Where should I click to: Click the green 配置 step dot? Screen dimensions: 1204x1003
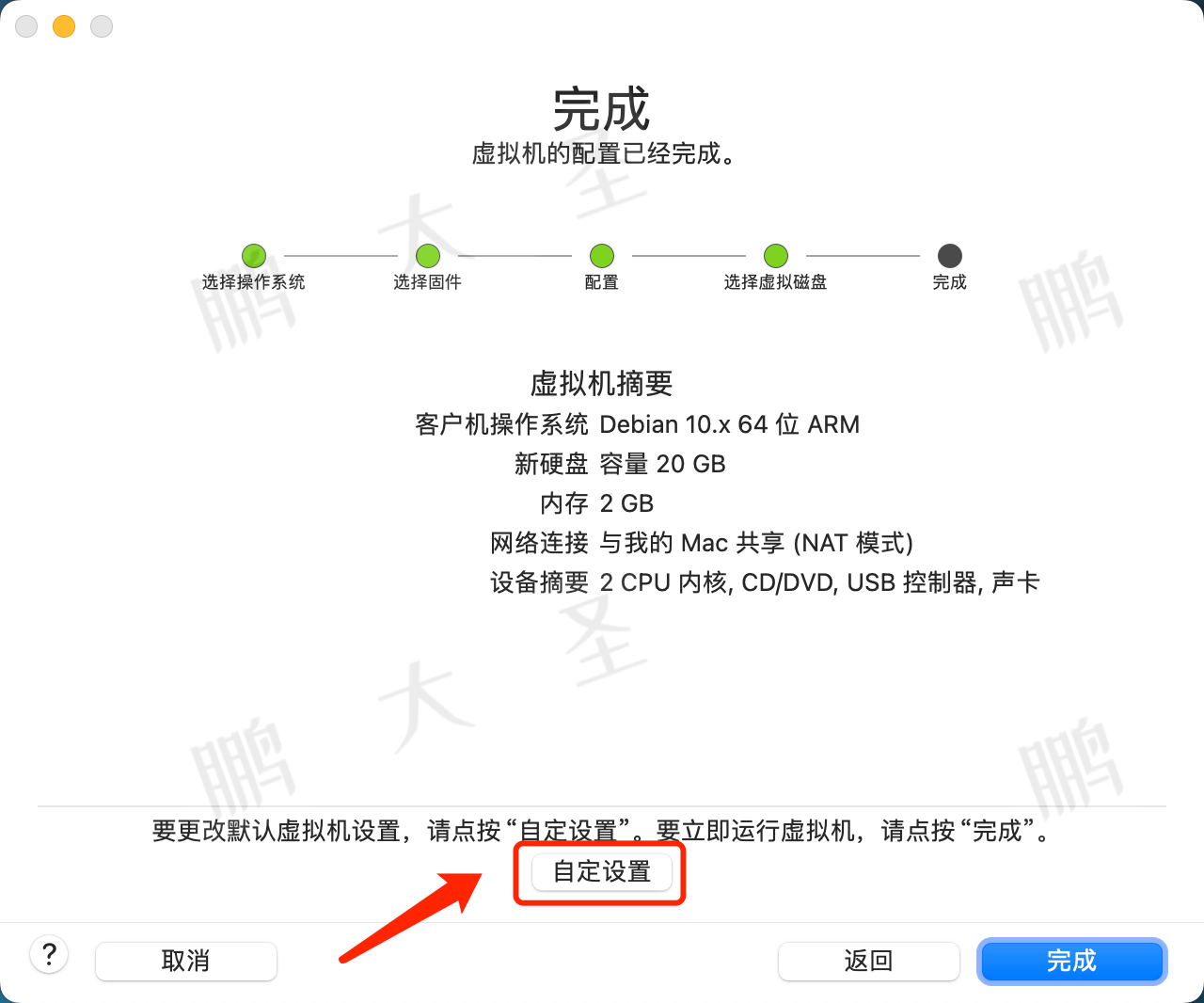602,255
